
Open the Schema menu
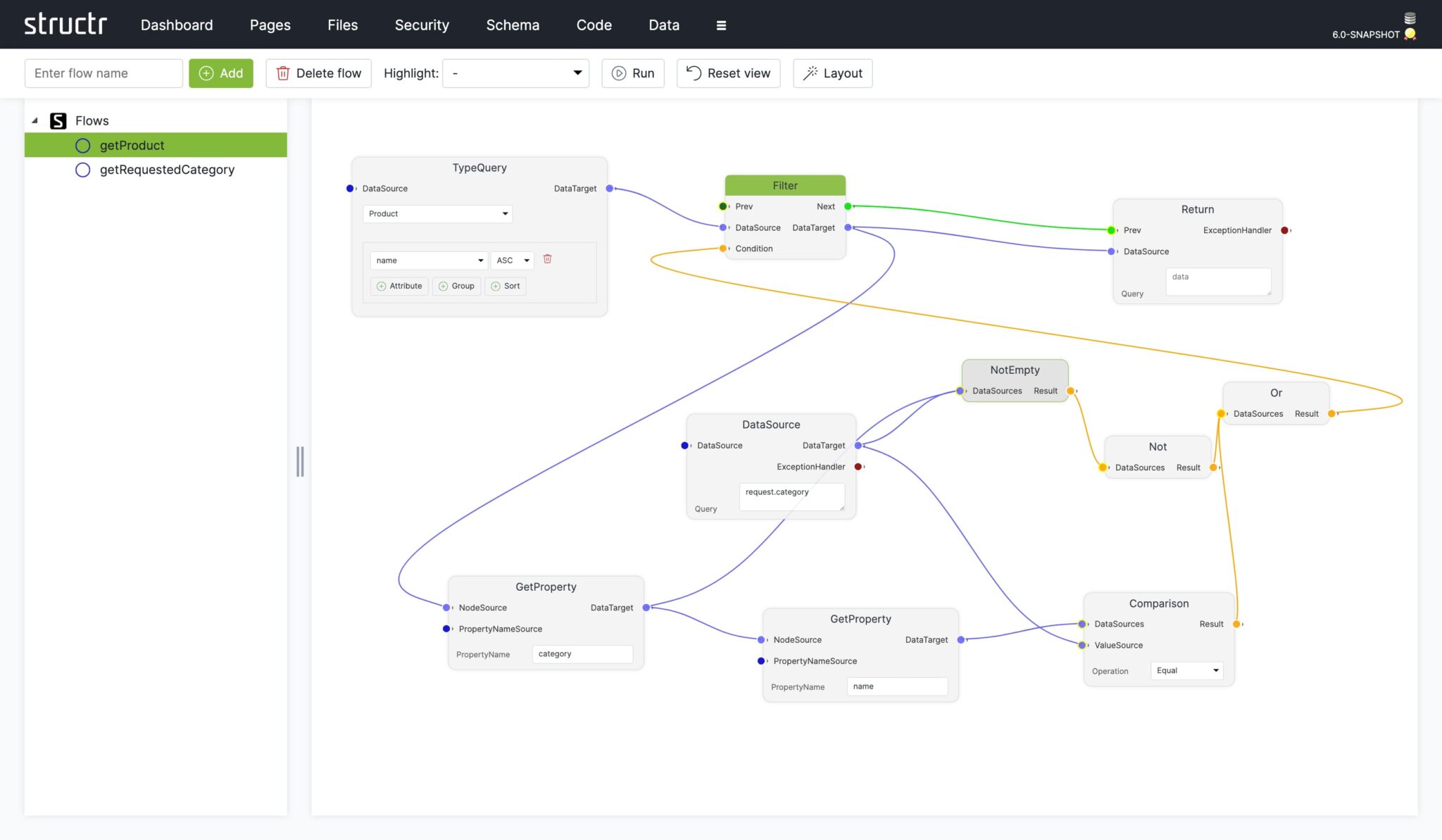click(x=513, y=25)
